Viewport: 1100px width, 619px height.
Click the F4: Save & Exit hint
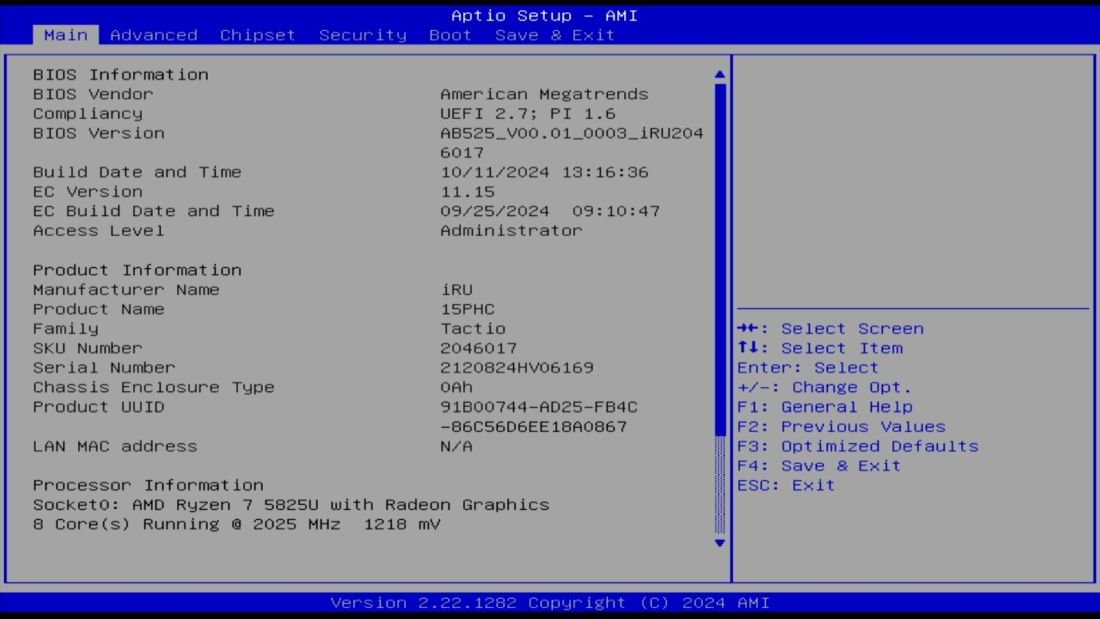coord(819,466)
